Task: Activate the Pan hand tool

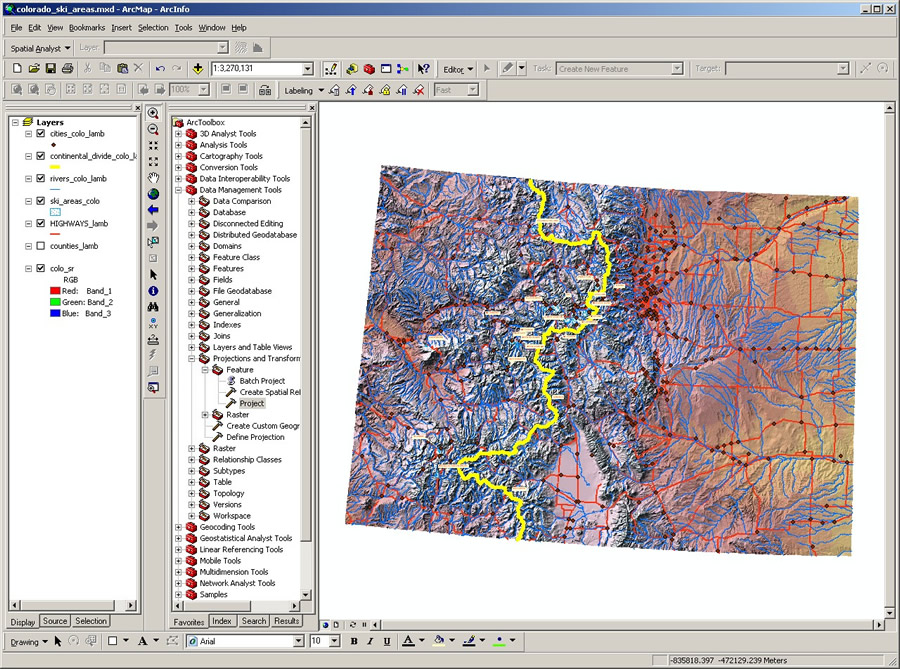Action: pos(153,177)
